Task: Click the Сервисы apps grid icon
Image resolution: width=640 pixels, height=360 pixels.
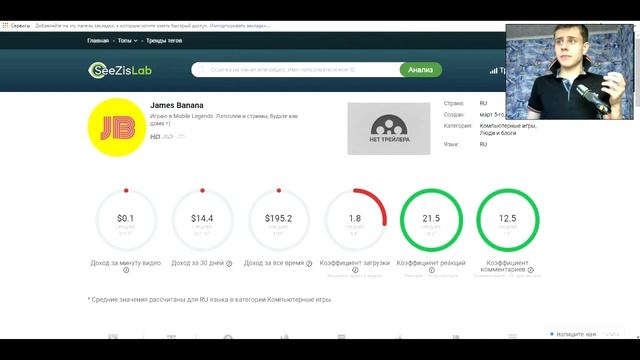Action: click(5, 25)
